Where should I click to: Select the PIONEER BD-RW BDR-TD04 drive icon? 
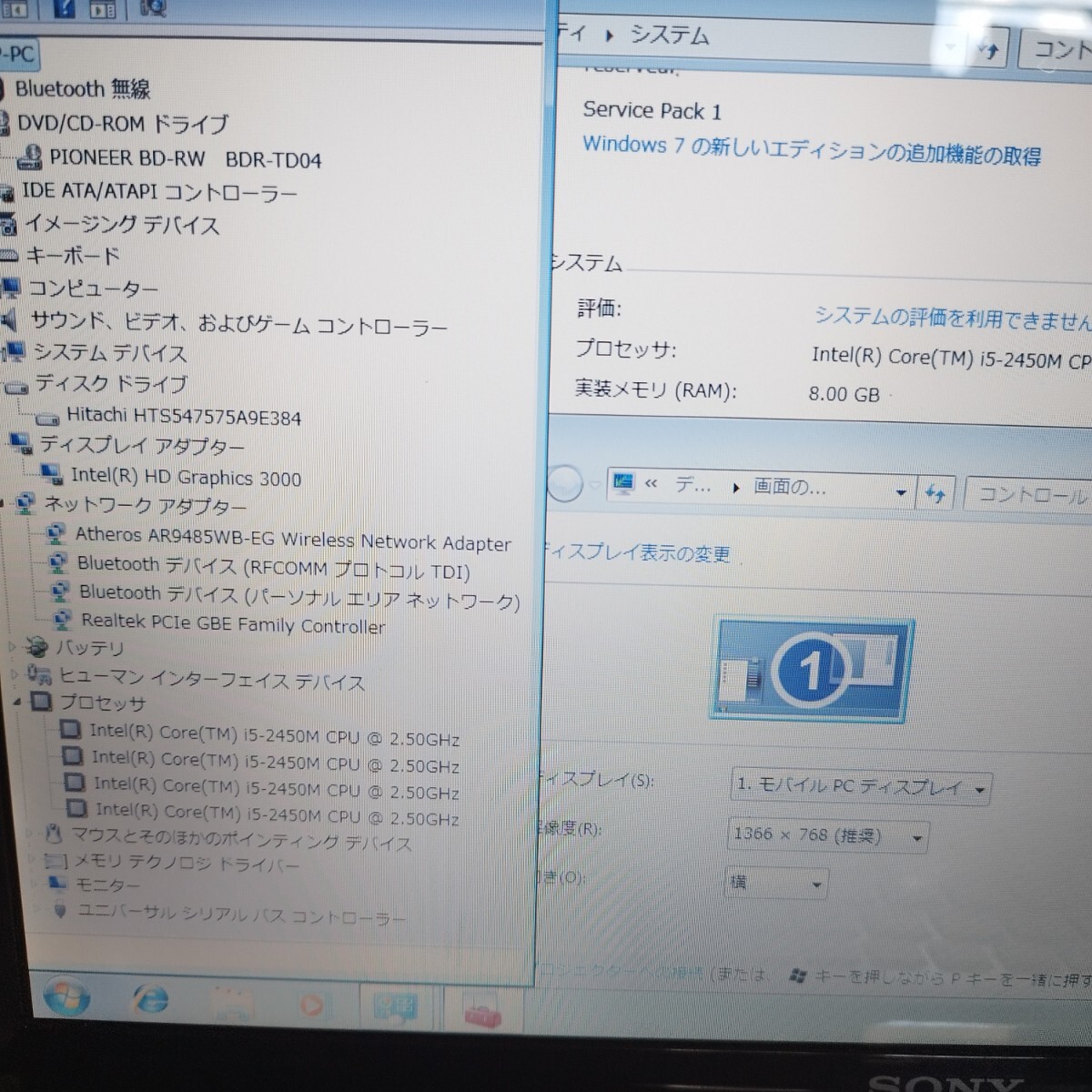click(30, 157)
